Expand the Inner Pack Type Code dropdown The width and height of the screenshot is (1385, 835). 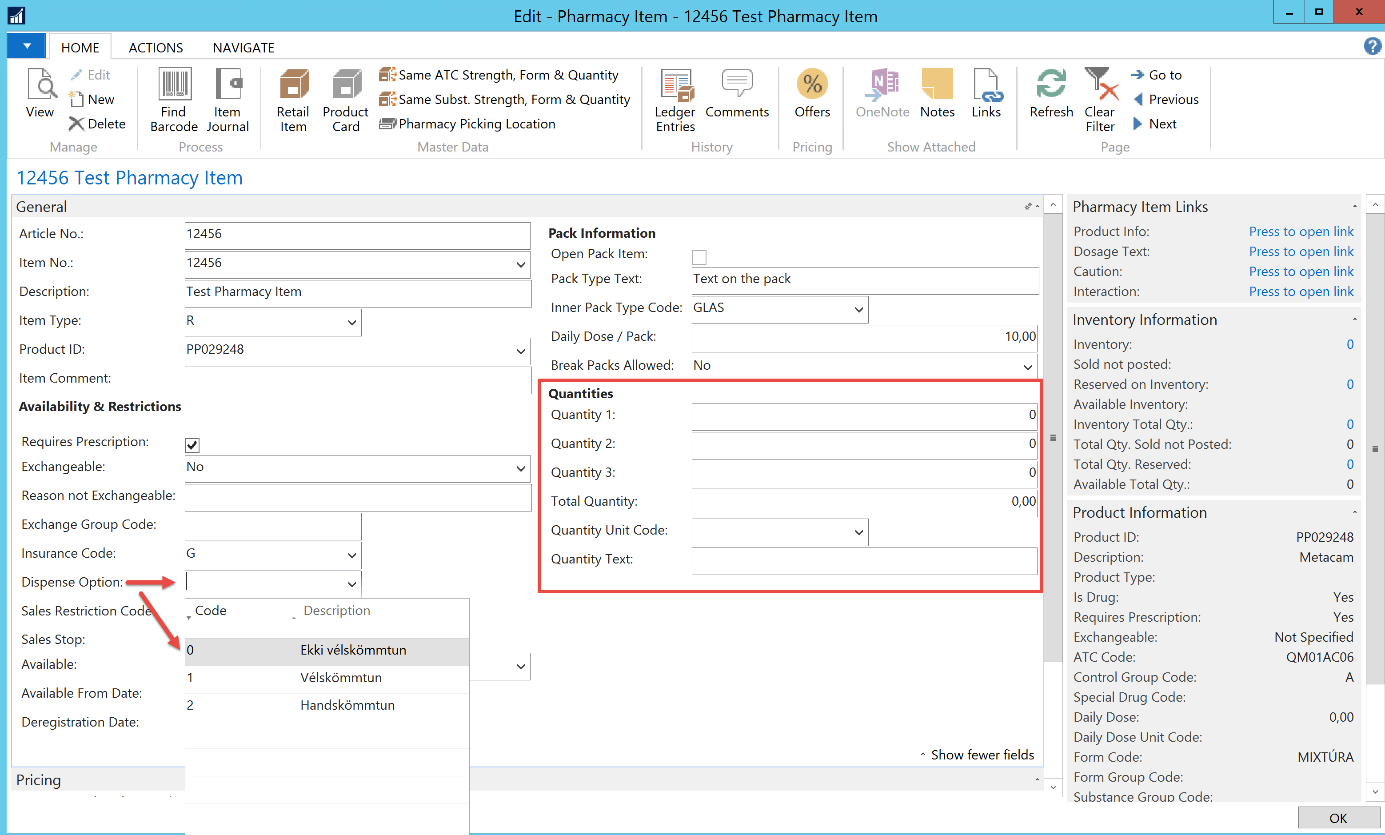858,310
